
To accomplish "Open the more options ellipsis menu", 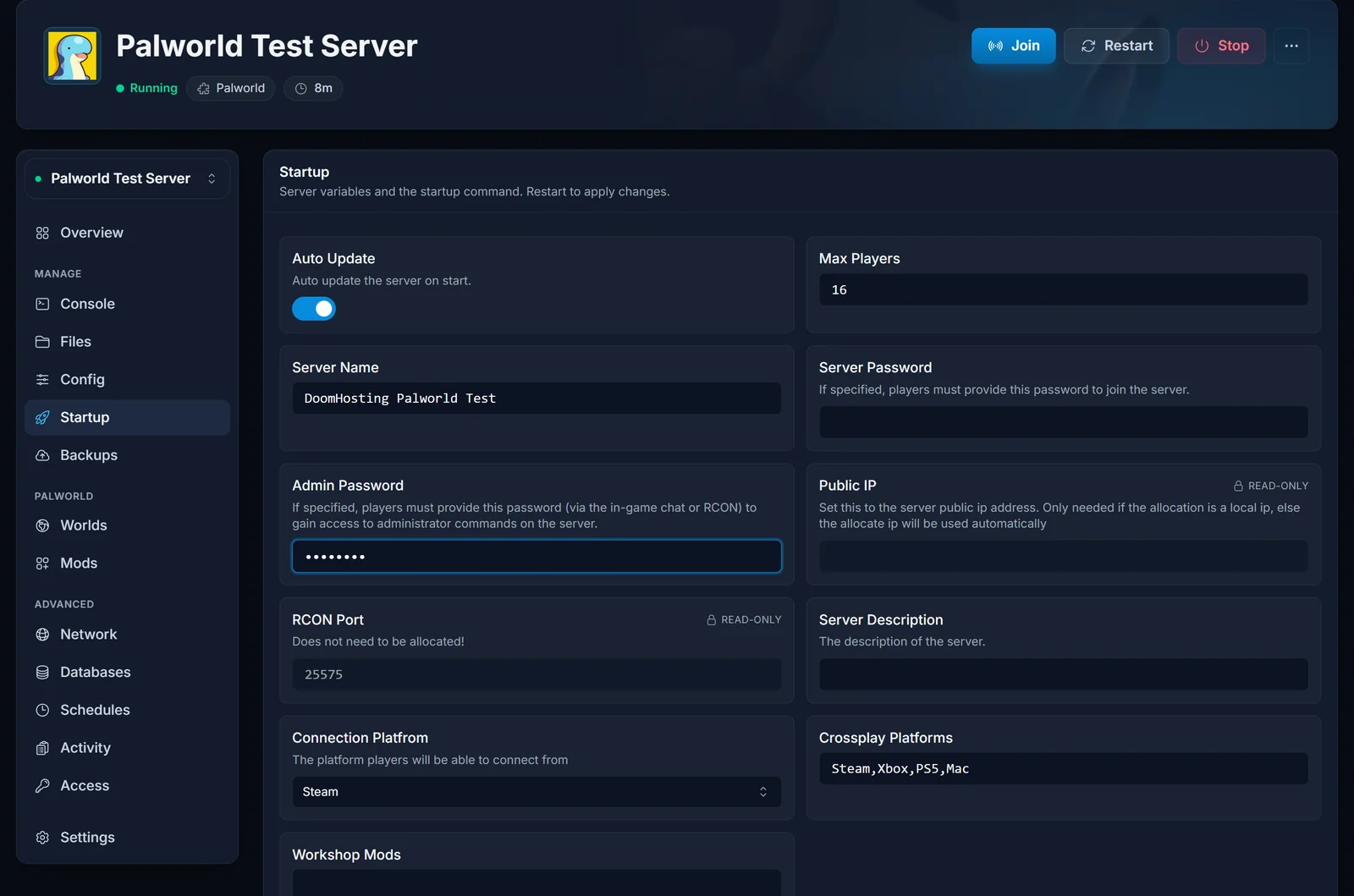I will (1291, 46).
